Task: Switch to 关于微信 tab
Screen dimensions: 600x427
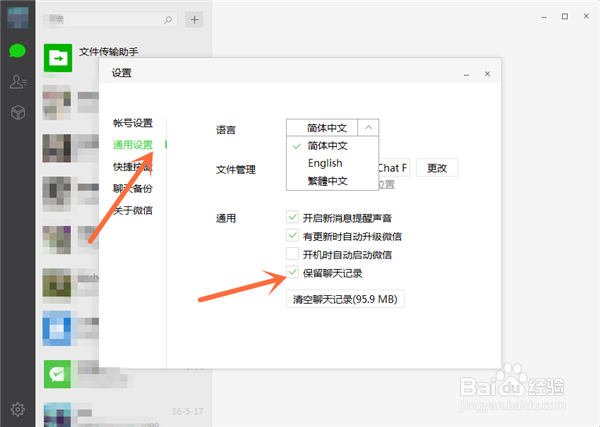Action: pyautogui.click(x=133, y=210)
